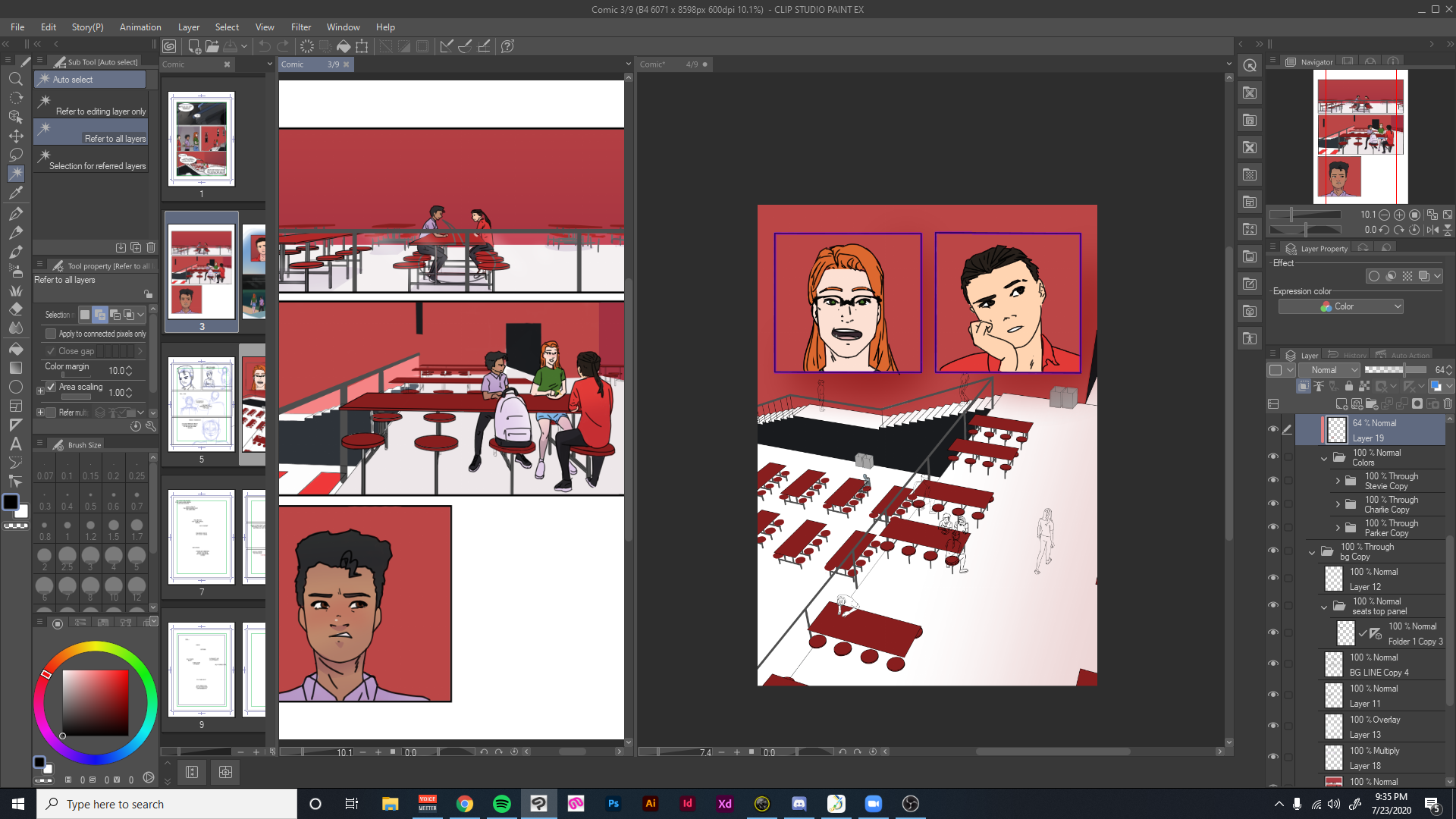1456x819 pixels.
Task: Select the Auto select sub tool group
Action: [90, 80]
